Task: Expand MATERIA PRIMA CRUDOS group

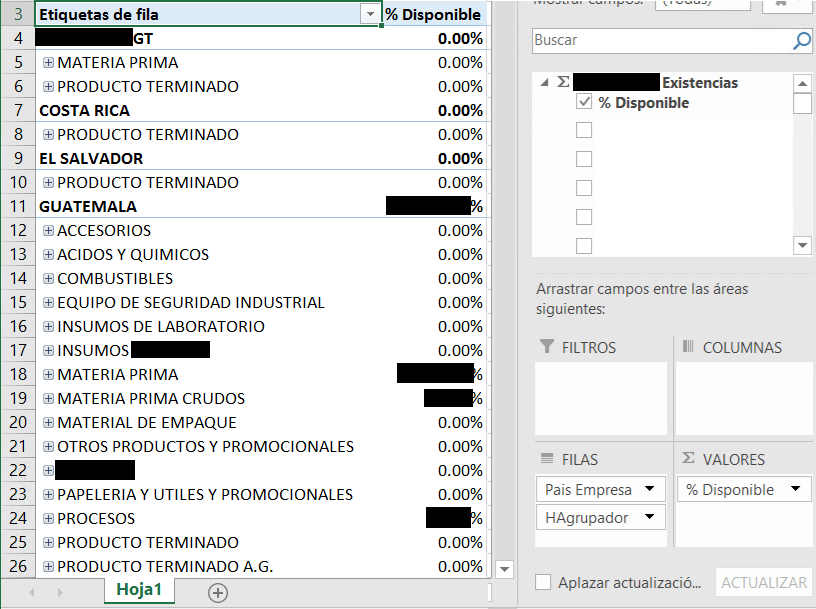Action: click(48, 398)
